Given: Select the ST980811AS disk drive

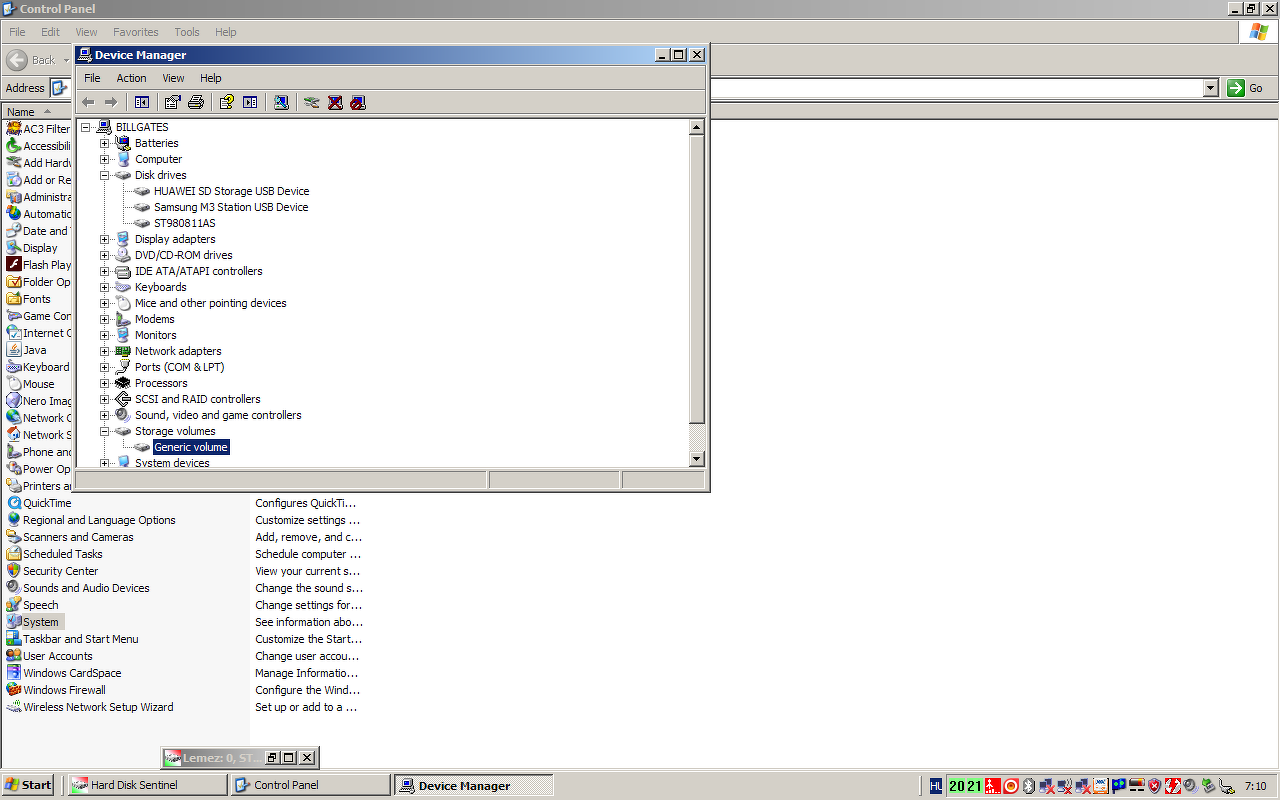Looking at the screenshot, I should 184,223.
